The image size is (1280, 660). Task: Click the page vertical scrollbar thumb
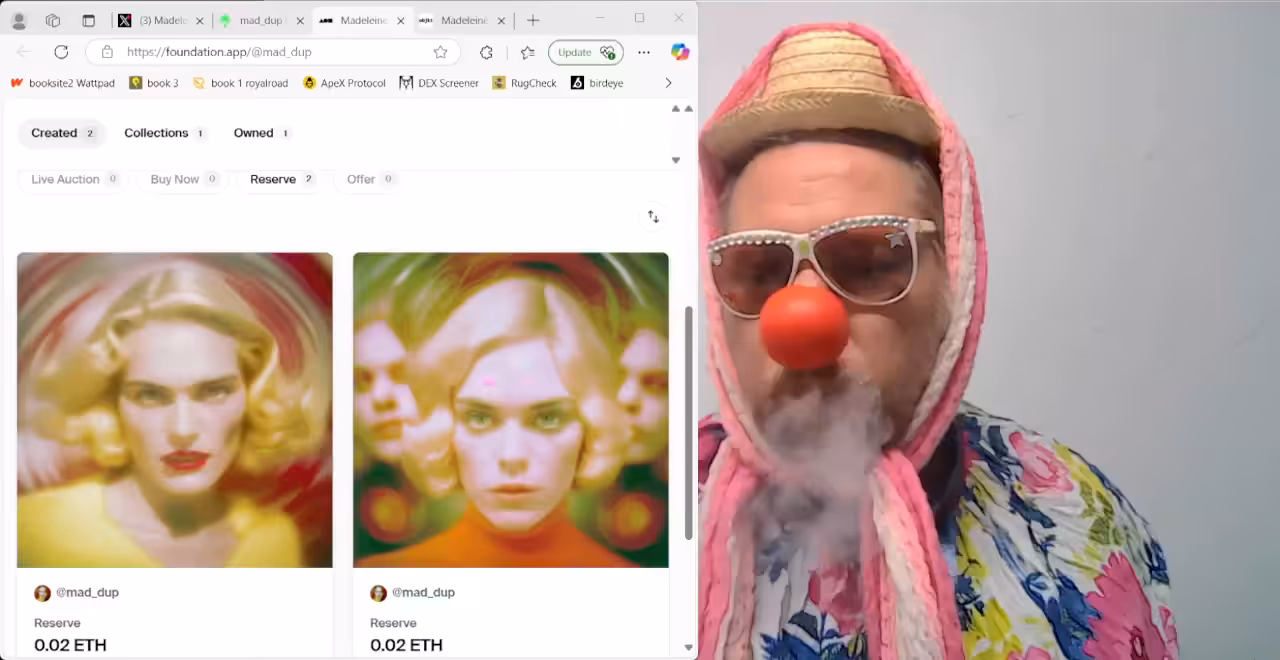click(x=688, y=422)
